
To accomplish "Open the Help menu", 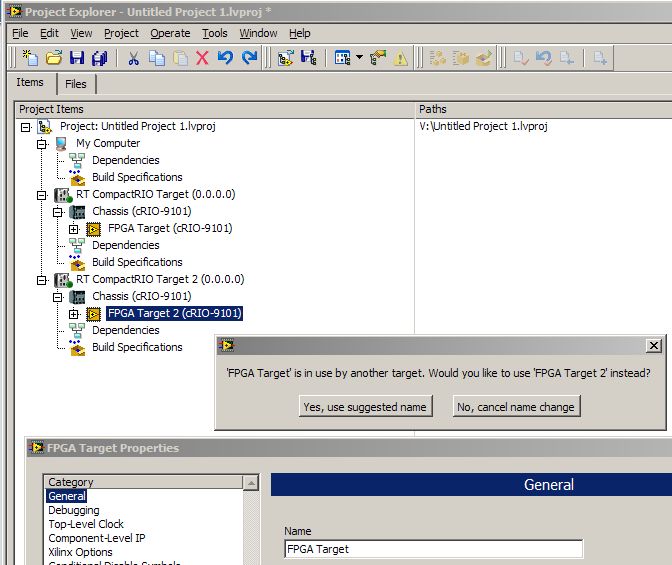I will click(300, 33).
